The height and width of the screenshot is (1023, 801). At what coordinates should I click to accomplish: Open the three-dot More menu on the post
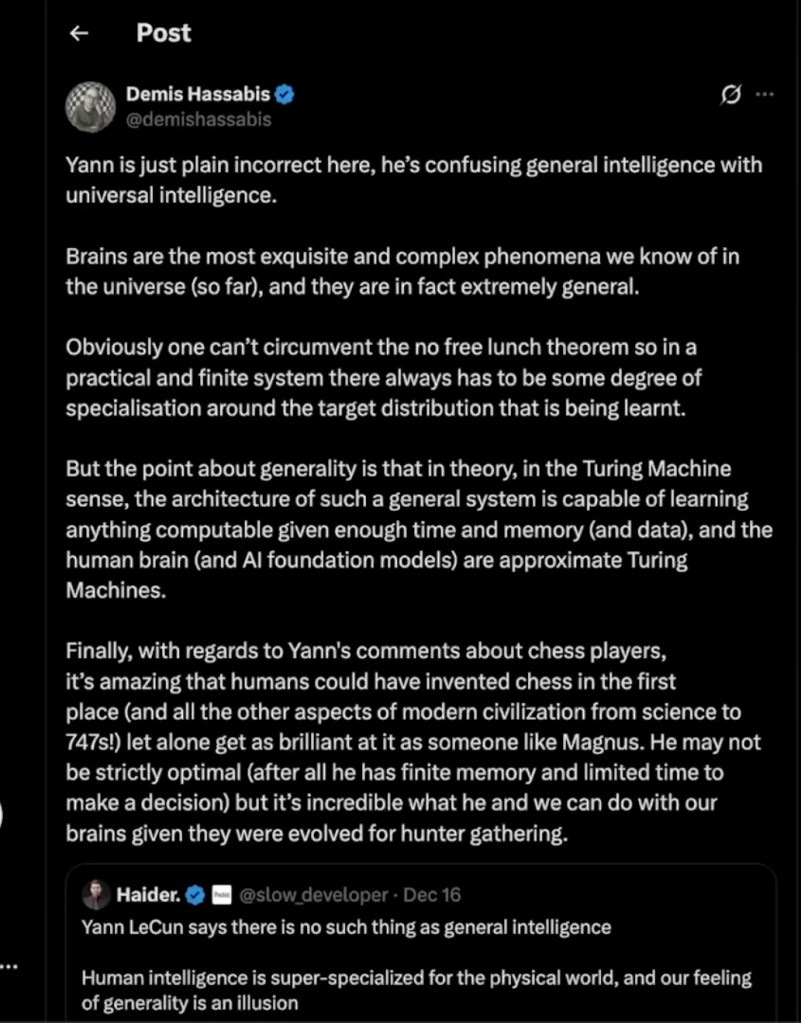pos(764,95)
